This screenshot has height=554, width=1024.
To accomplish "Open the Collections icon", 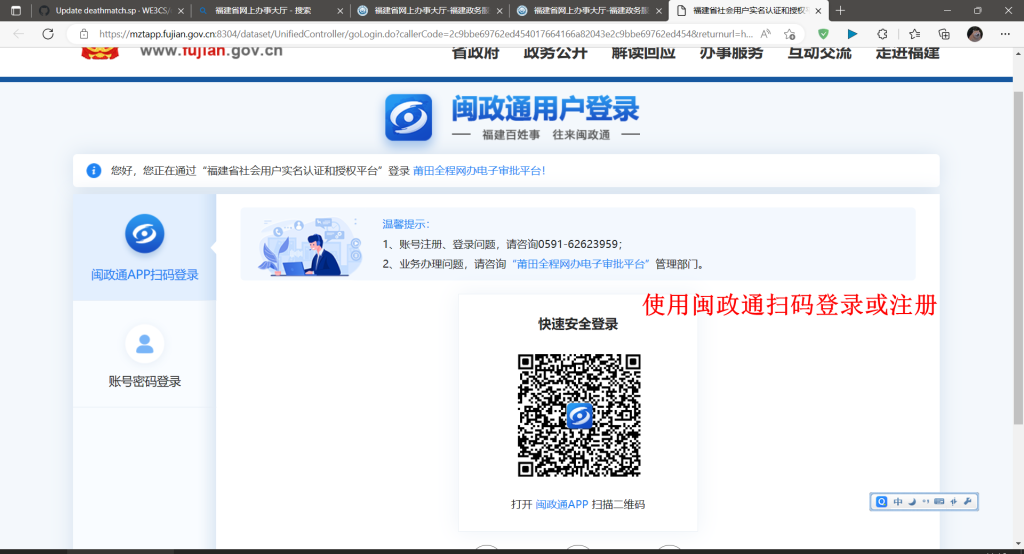I will (x=944, y=34).
